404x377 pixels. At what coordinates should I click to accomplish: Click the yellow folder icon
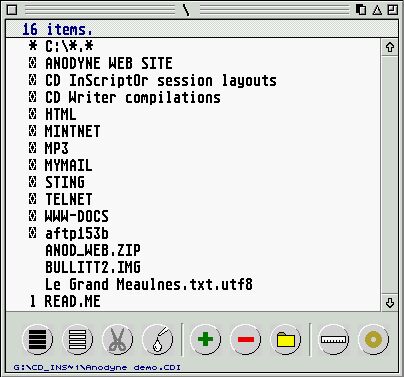tap(286, 340)
